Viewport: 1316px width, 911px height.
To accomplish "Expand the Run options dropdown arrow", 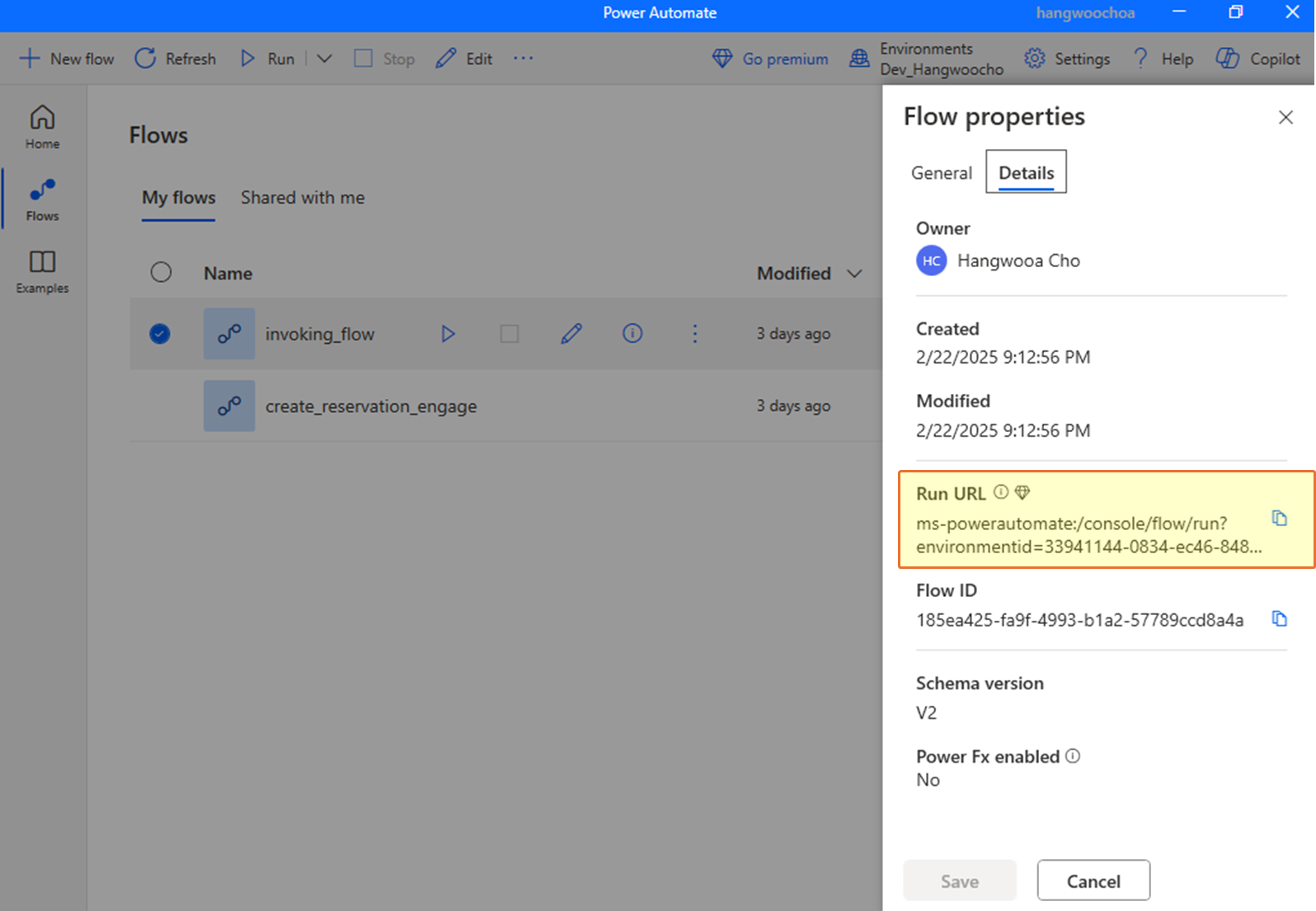I will click(x=324, y=59).
